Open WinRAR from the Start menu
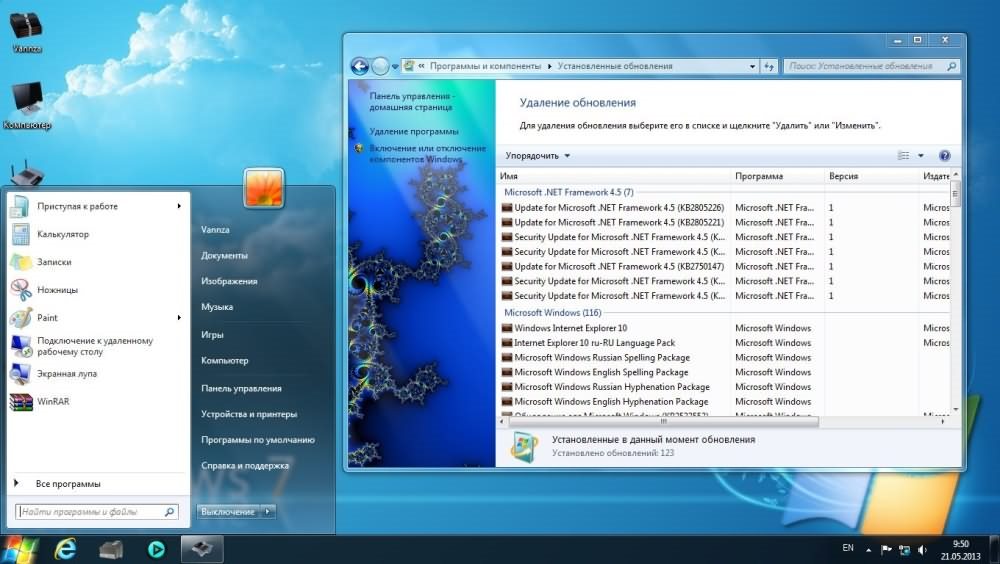Image resolution: width=1000 pixels, height=564 pixels. coord(53,402)
